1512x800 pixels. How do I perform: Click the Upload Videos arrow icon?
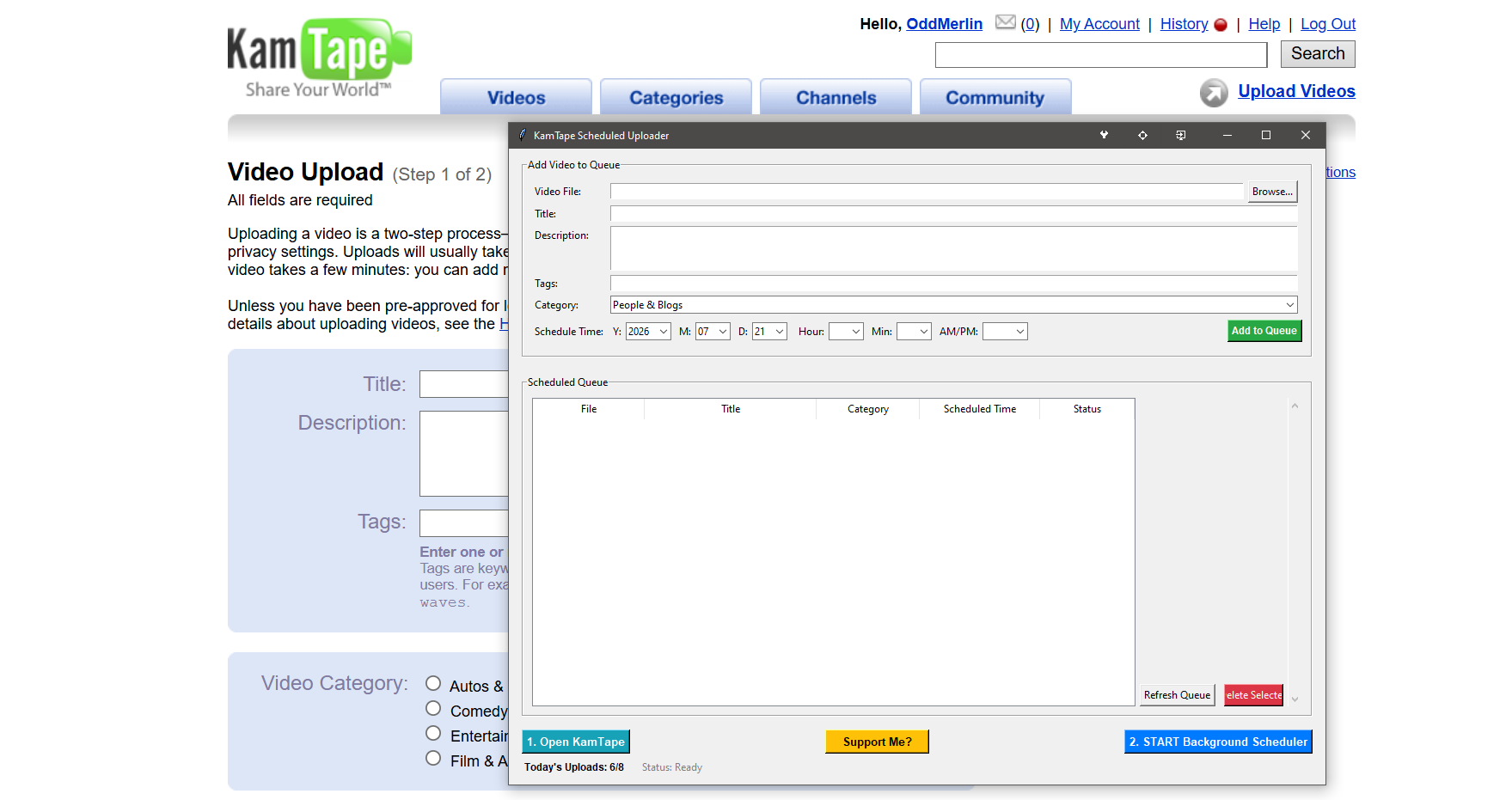point(1214,92)
